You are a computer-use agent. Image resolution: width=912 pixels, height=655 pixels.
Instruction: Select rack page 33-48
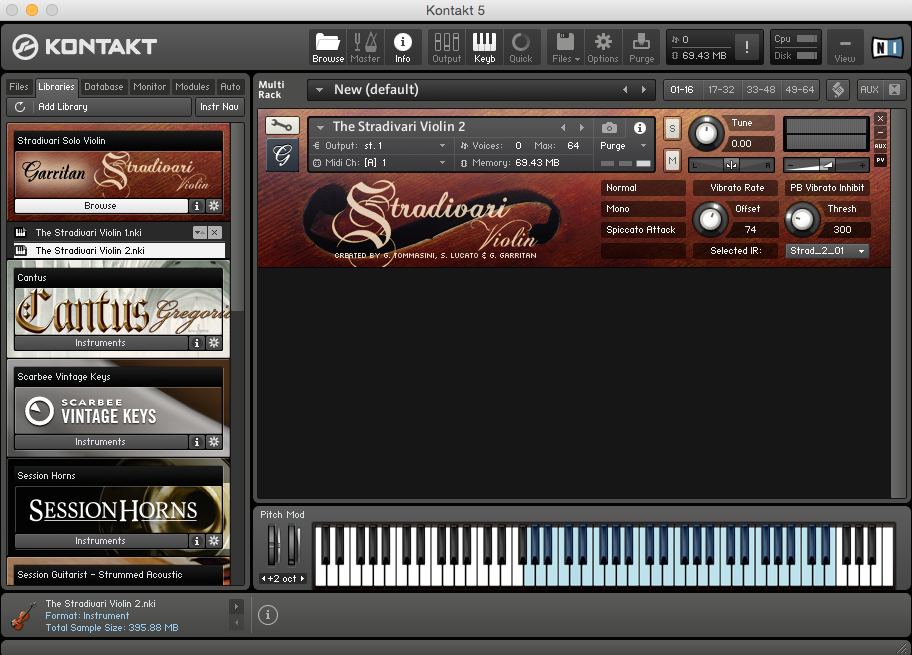coord(761,90)
